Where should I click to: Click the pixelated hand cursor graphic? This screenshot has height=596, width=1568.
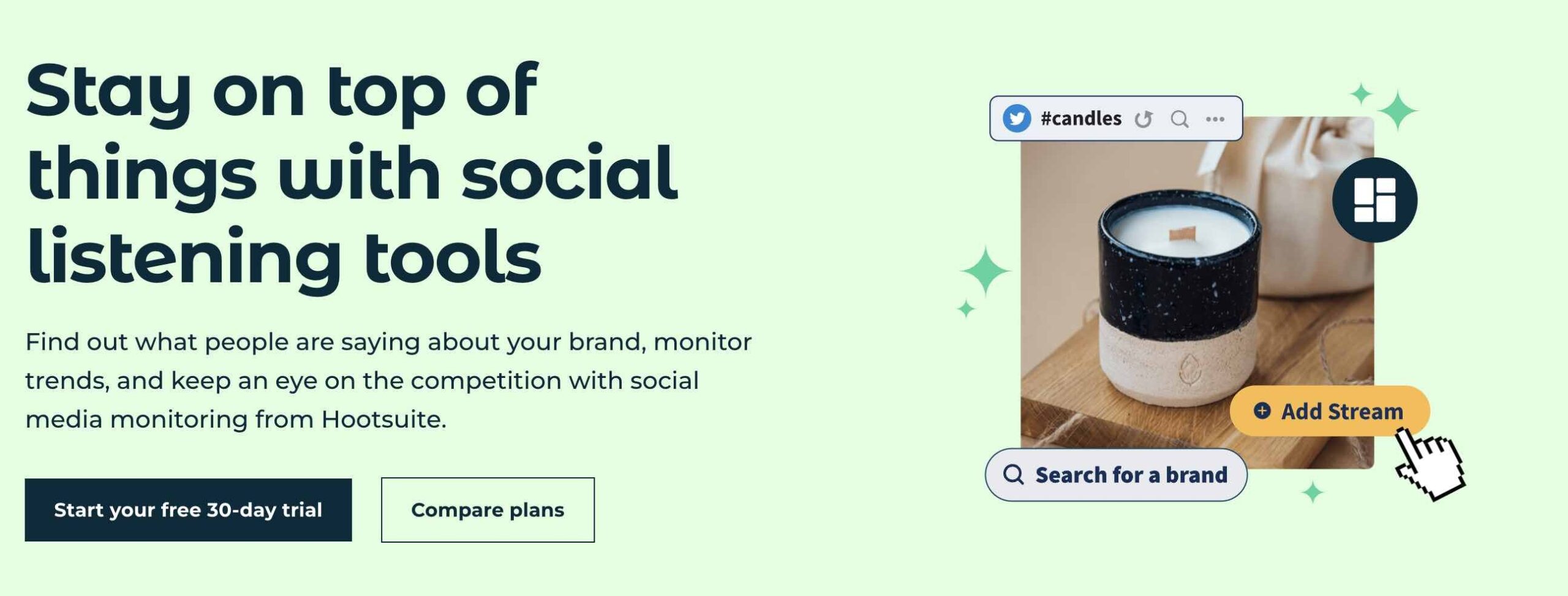pyautogui.click(x=1430, y=464)
